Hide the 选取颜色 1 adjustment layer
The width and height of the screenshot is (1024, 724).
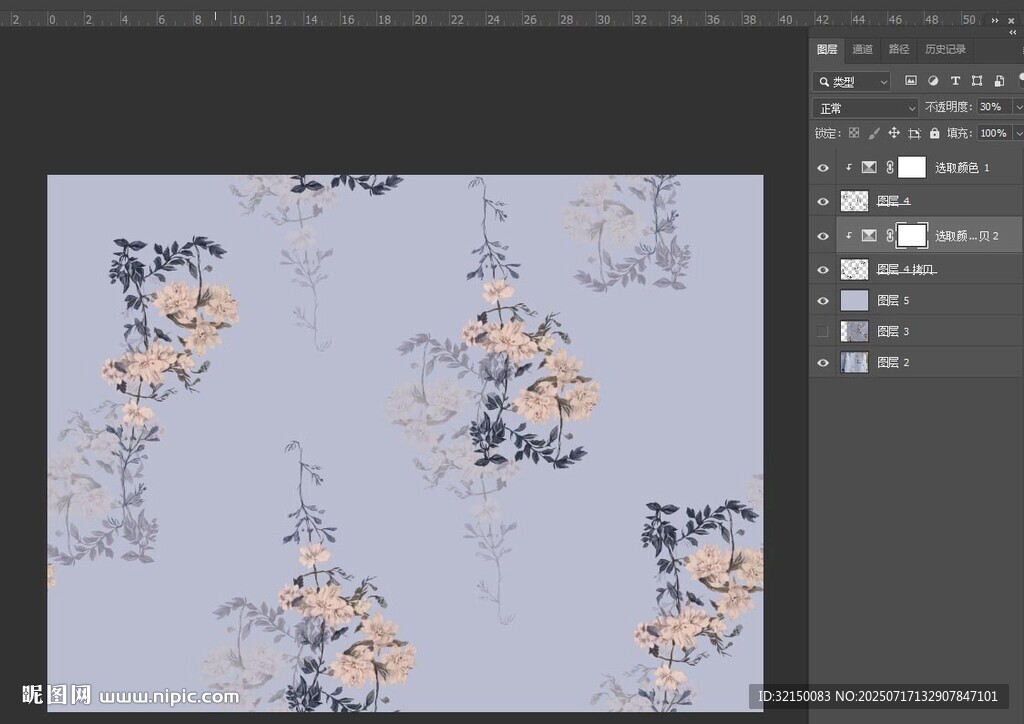point(823,168)
